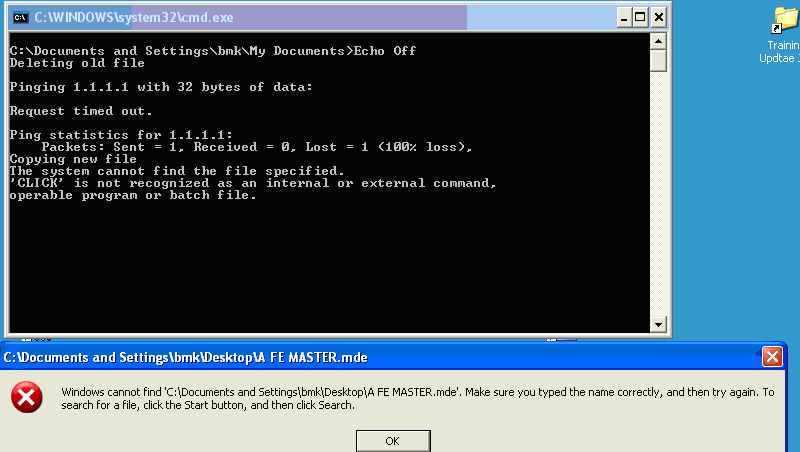Click the error dialog title bar path

coord(186,357)
